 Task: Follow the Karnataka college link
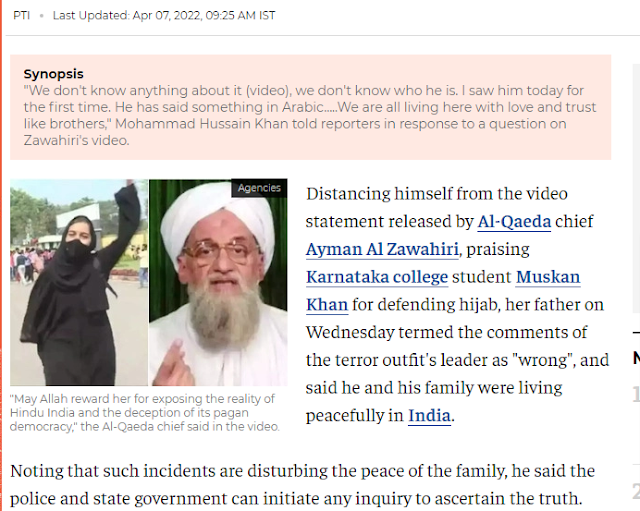pos(377,277)
